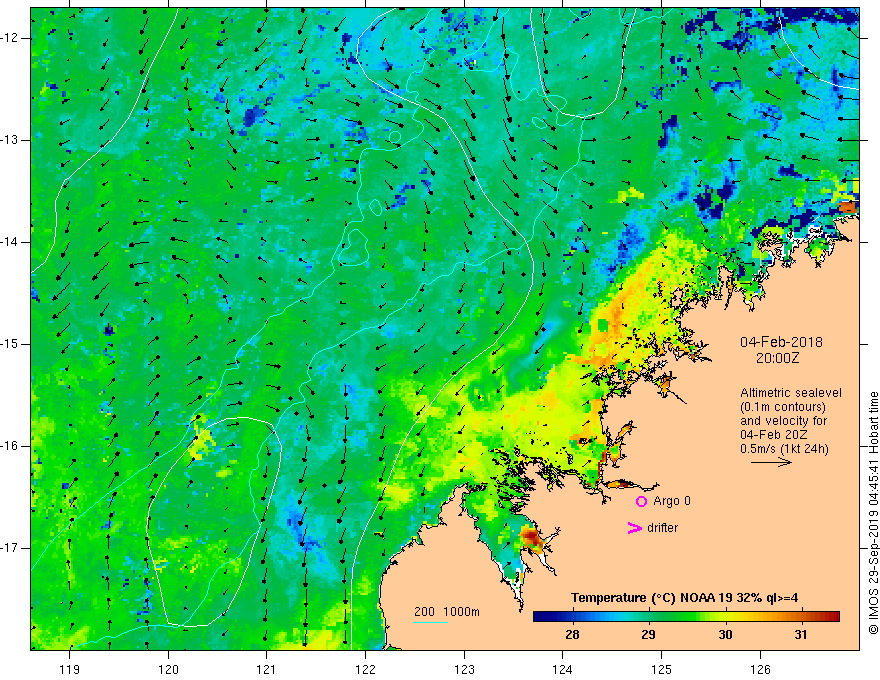Screen dimensions: 880x680
Task: Click the date label 04-Feb-2018
Action: coord(781,342)
